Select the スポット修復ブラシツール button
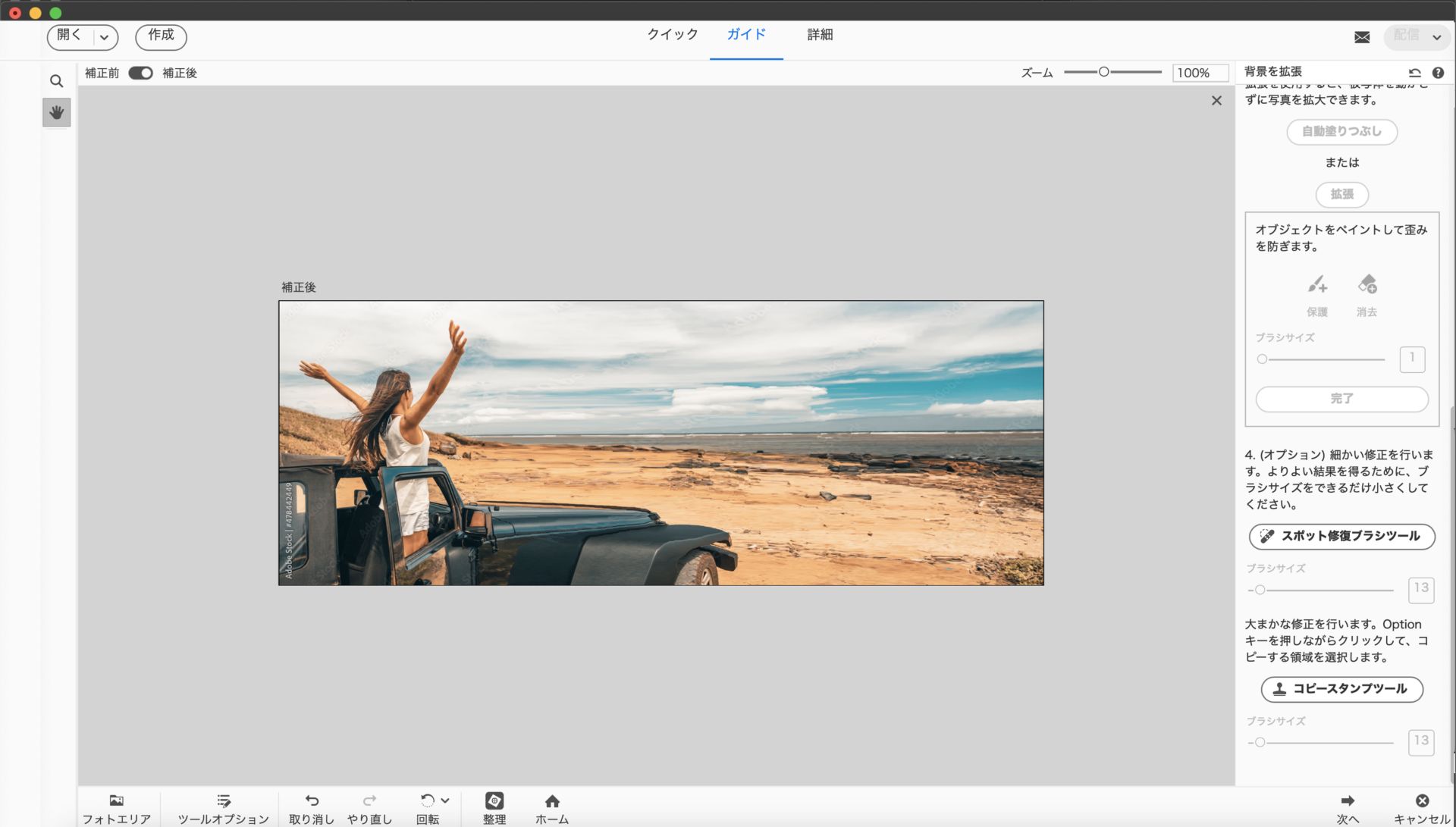This screenshot has height=827, width=1456. 1341,536
